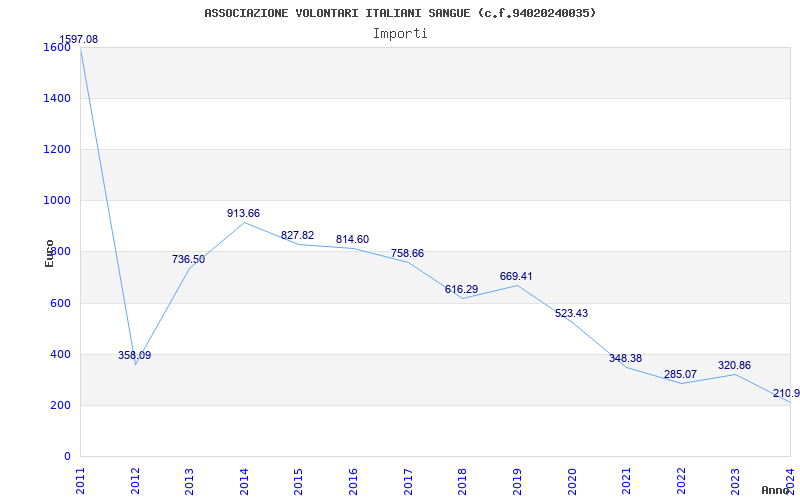Click the 2020 x-axis year label
800x500 pixels.
click(571, 481)
